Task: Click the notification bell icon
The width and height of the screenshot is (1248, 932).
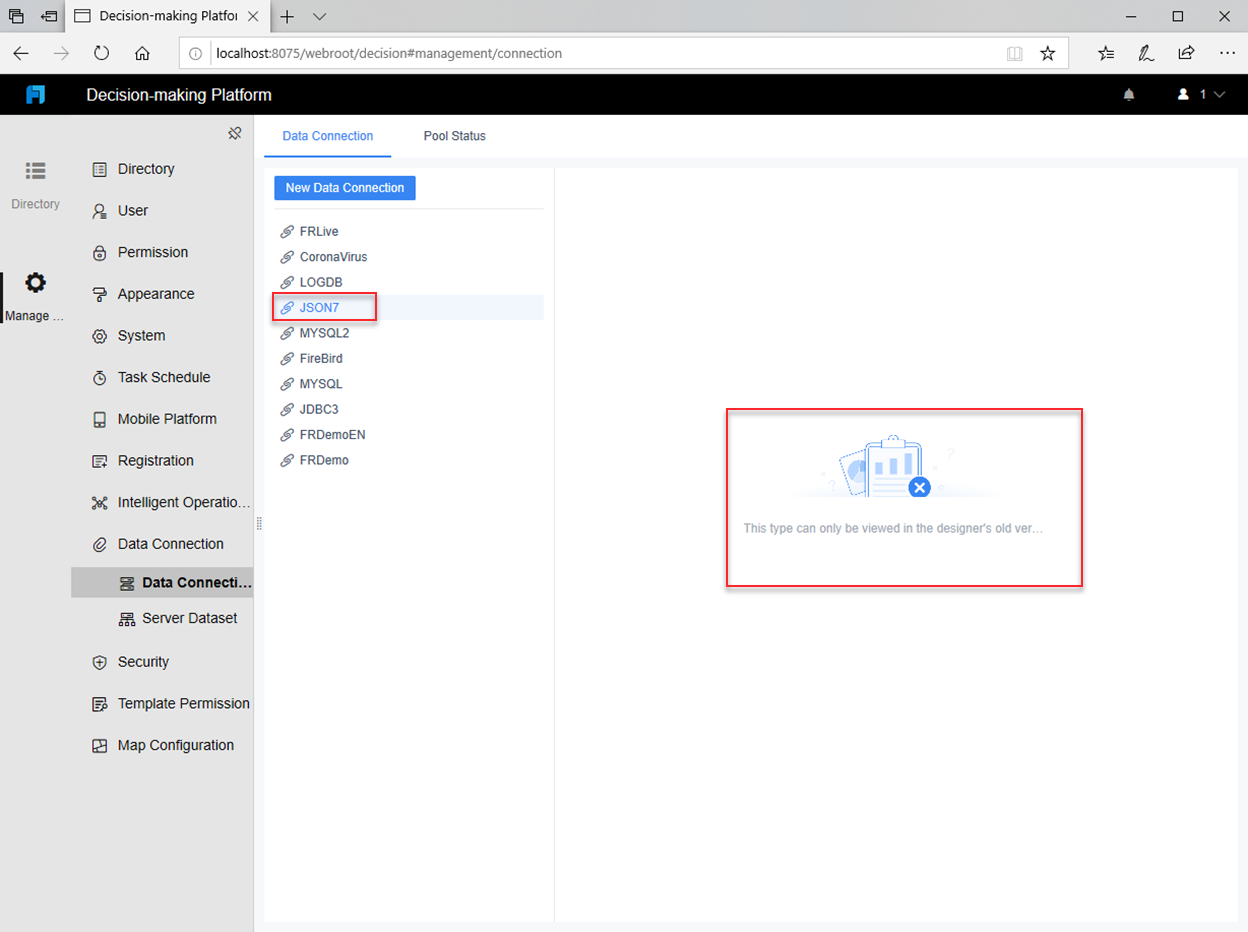Action: point(1129,94)
